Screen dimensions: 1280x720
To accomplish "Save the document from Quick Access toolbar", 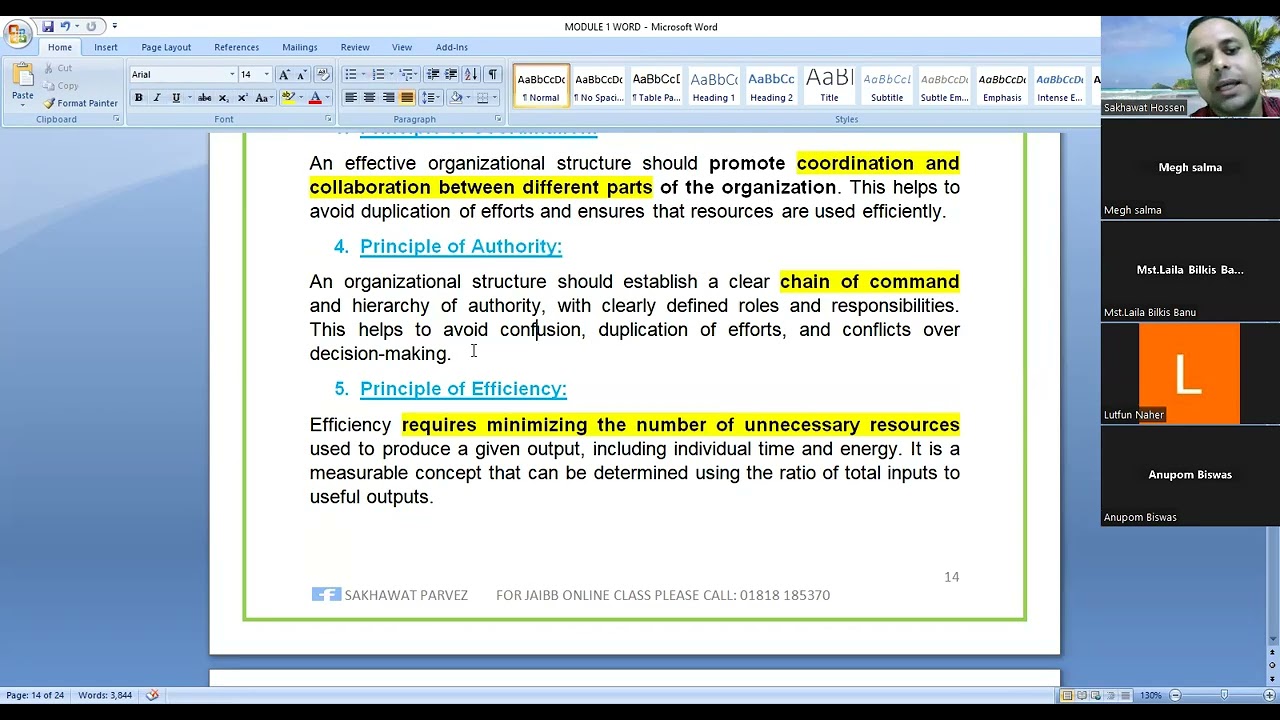I will 47,27.
